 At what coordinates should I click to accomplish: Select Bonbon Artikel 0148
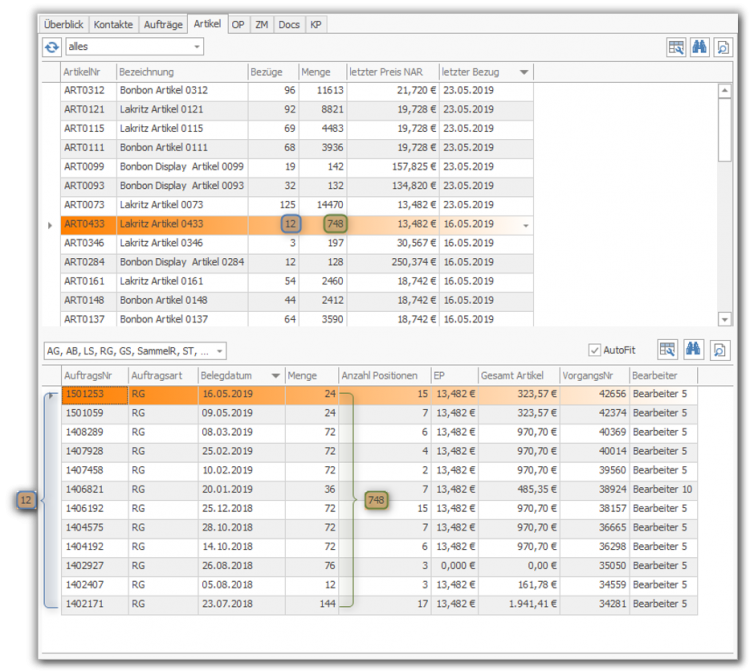point(297,301)
